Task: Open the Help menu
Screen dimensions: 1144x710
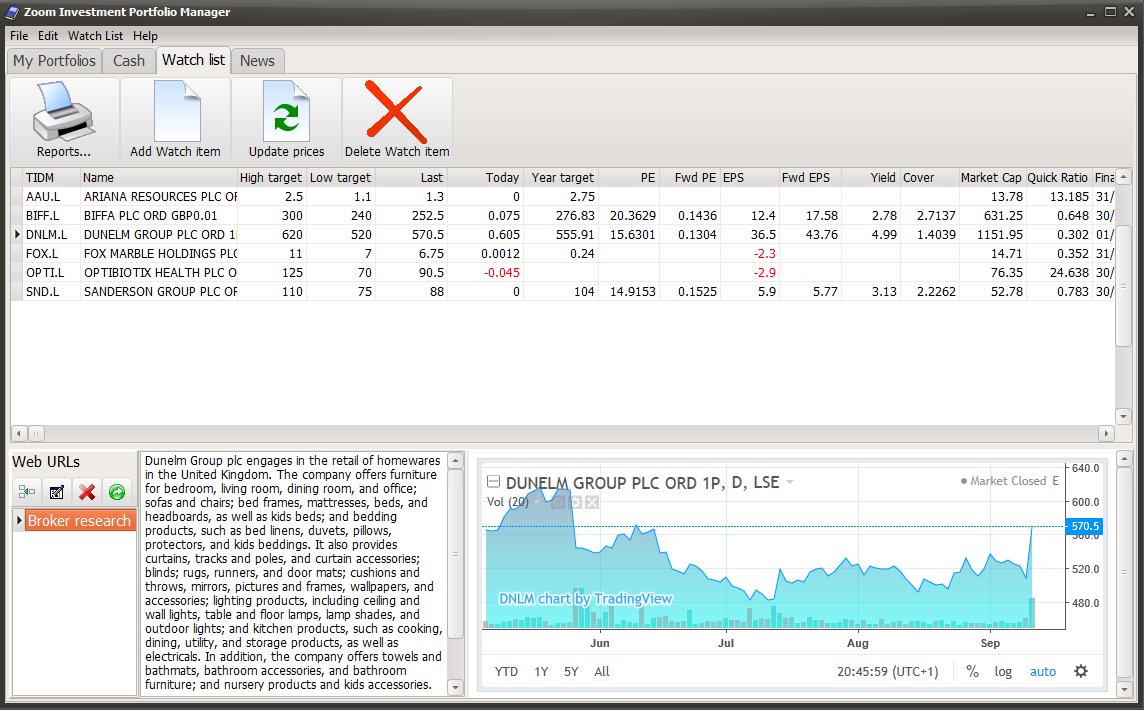Action: pos(145,36)
